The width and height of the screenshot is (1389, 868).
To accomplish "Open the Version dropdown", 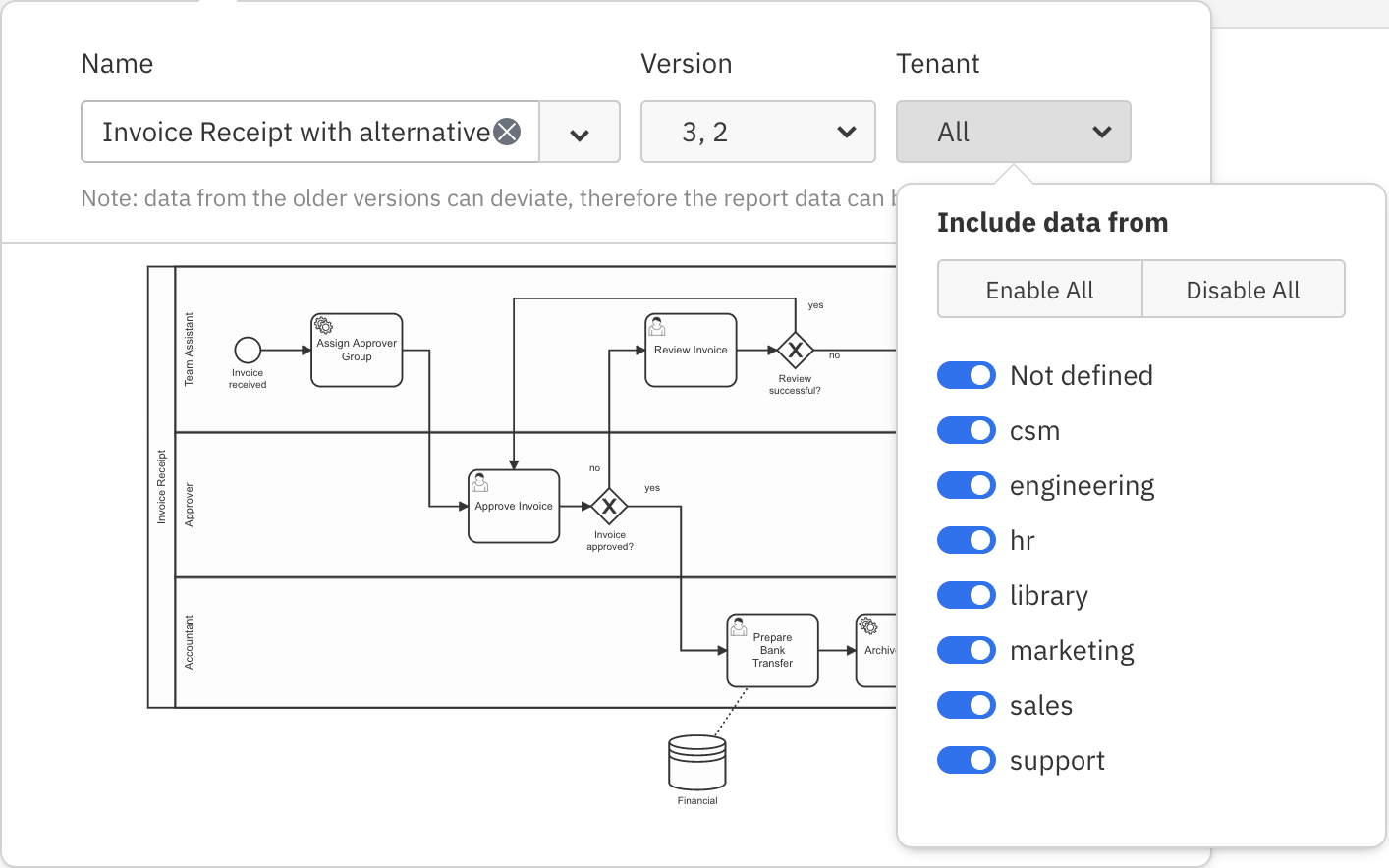I will [757, 133].
